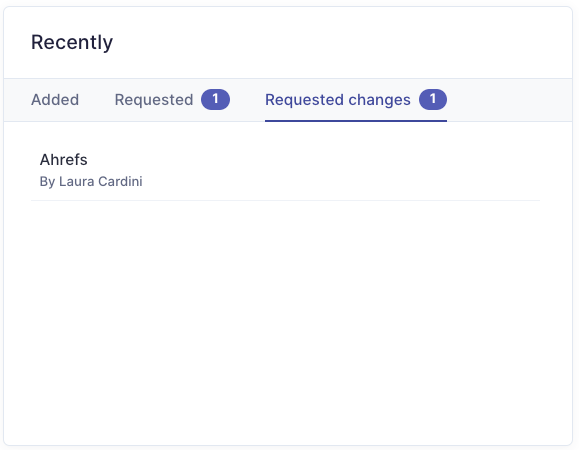Click the divider line under the Ahrefs item
This screenshot has height=450, width=579.
[x=285, y=200]
